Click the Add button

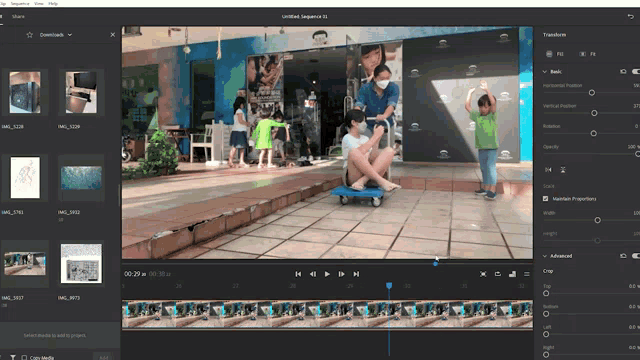104,358
